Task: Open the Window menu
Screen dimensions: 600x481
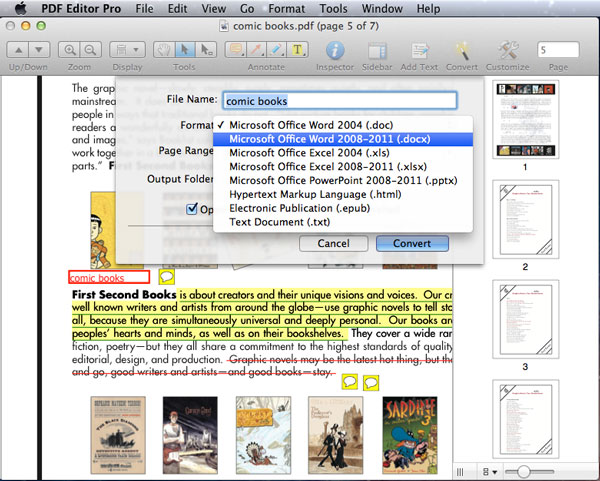Action: pos(382,8)
